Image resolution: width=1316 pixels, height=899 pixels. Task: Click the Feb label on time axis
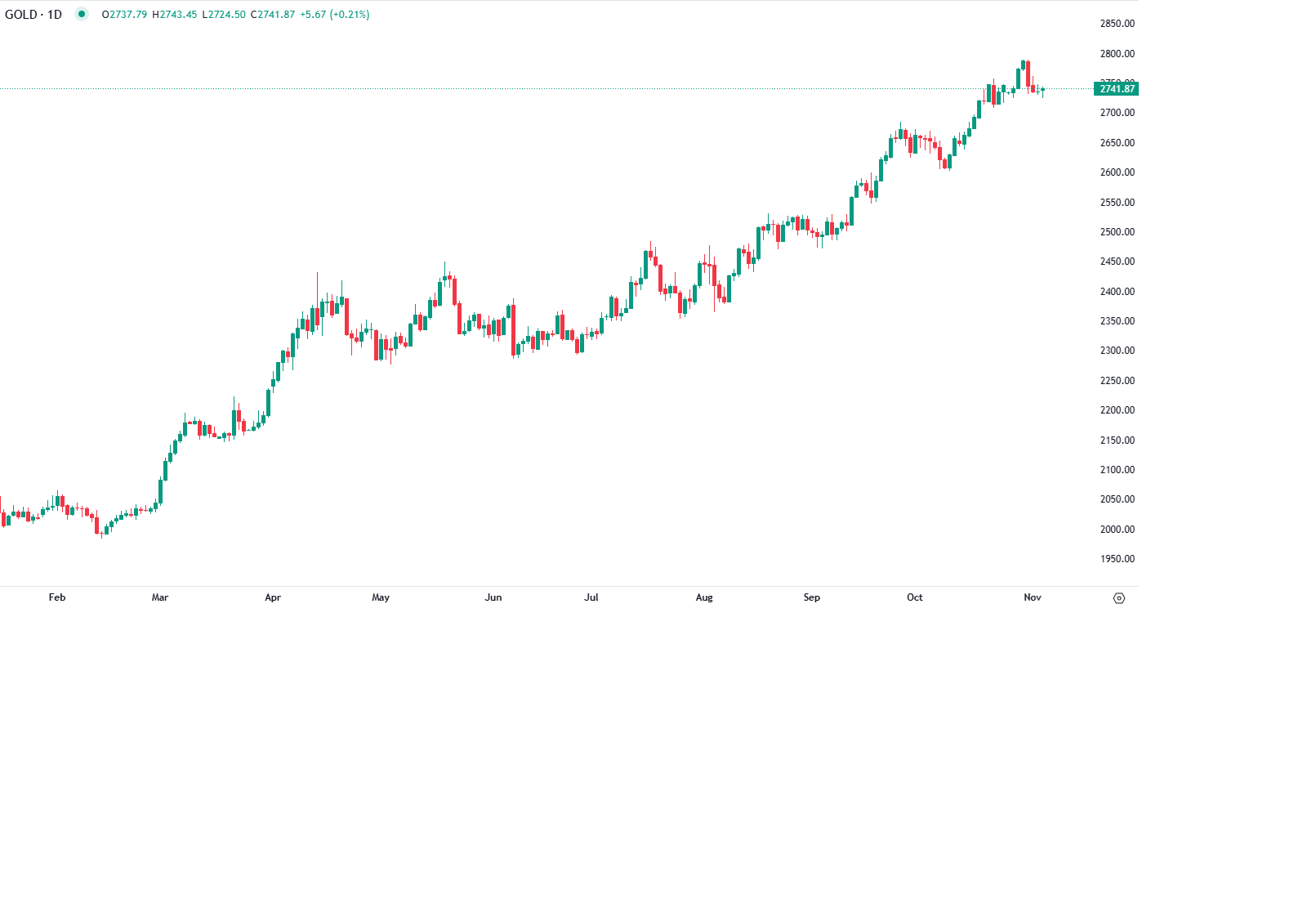pyautogui.click(x=57, y=597)
